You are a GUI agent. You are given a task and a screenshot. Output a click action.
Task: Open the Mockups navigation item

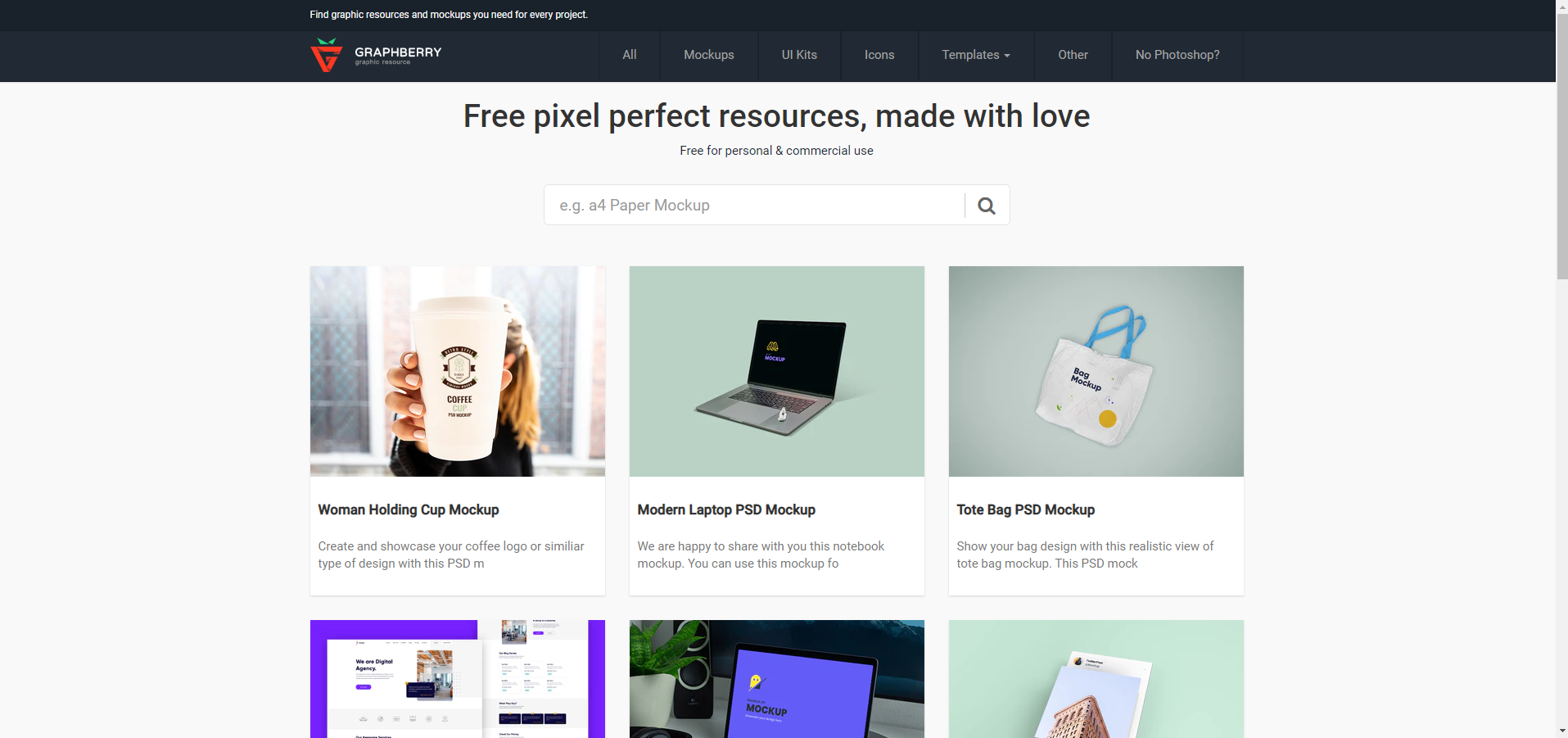[x=709, y=55]
